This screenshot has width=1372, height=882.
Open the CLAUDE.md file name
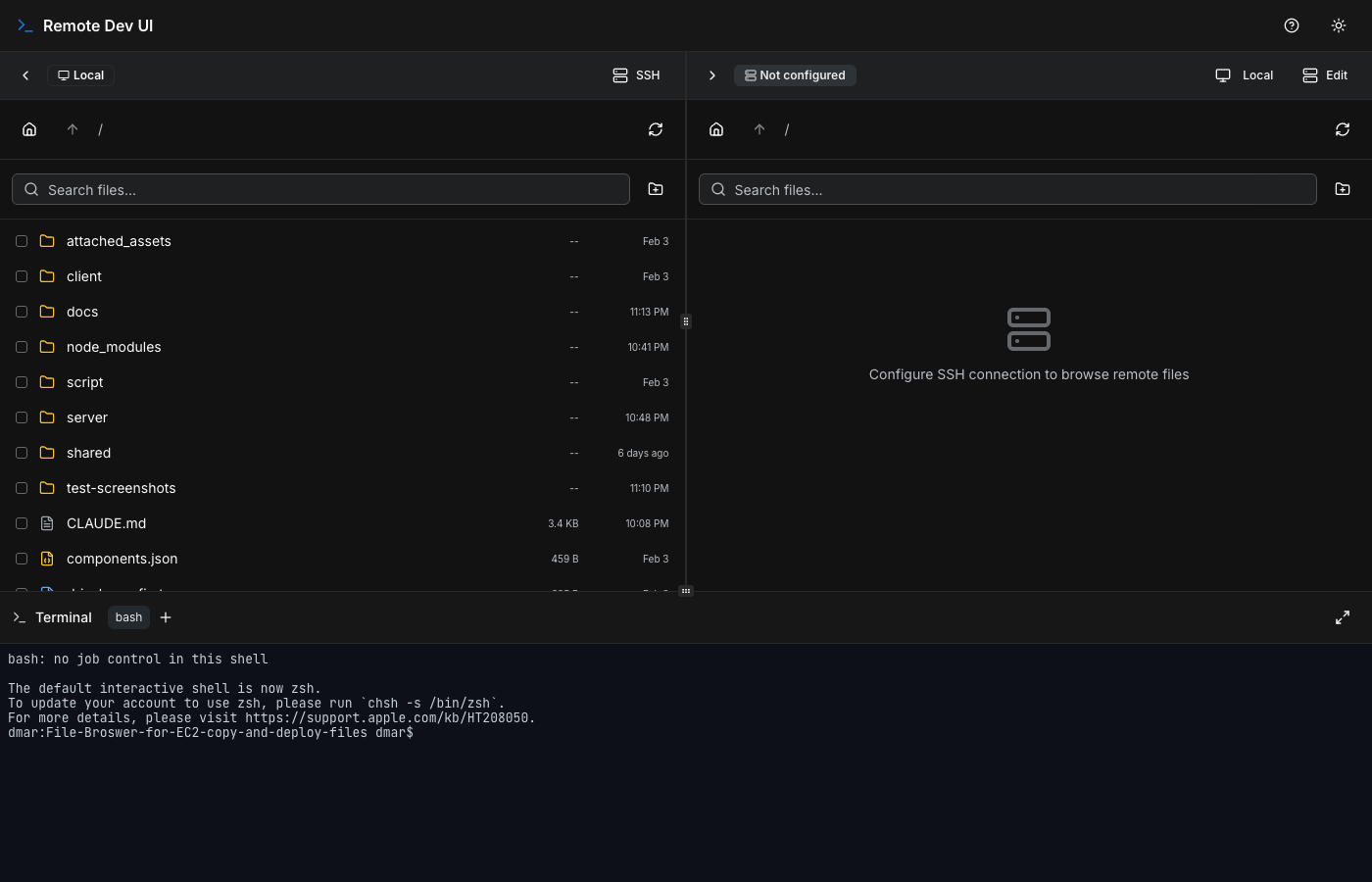click(x=106, y=523)
